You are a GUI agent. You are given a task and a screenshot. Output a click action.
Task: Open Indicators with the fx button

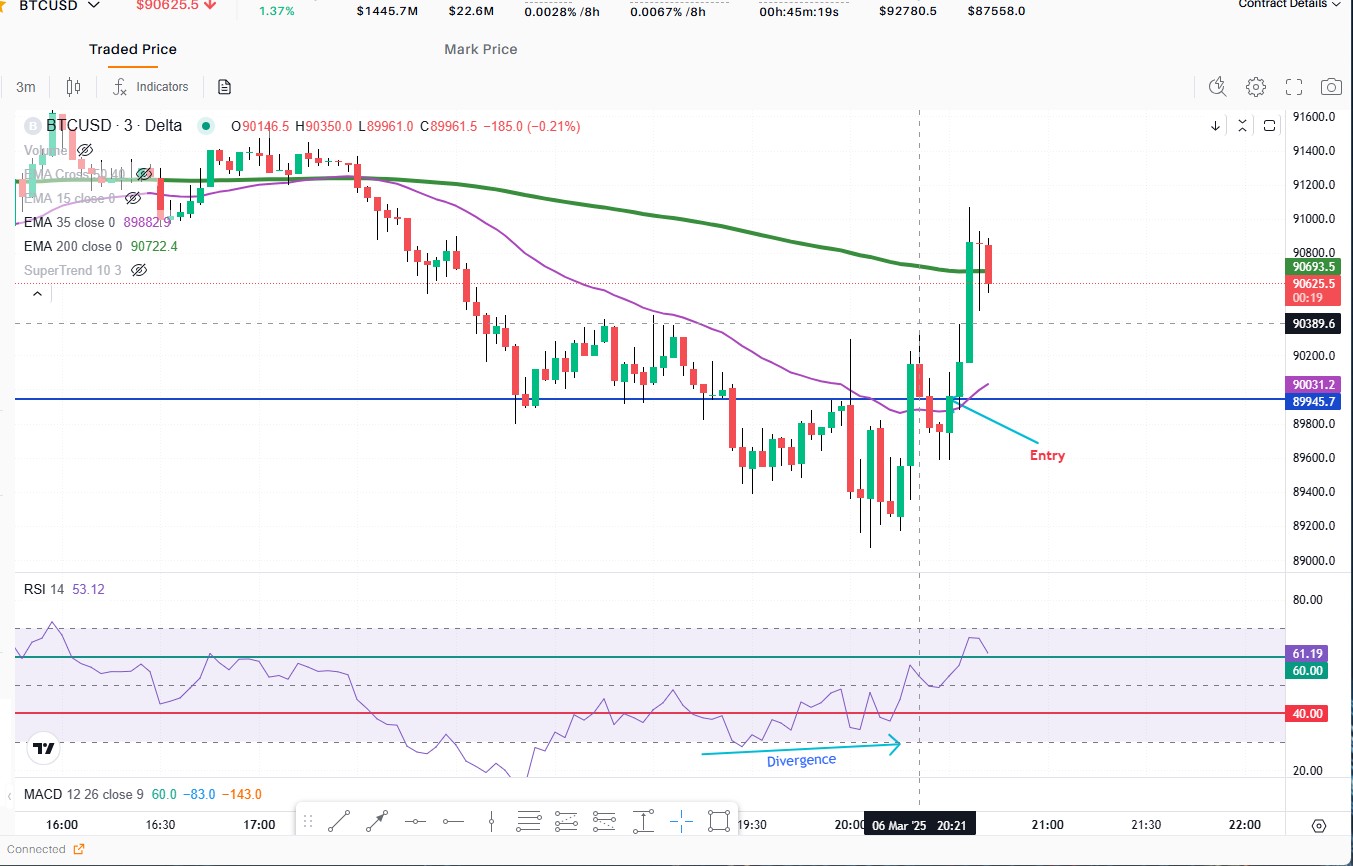[x=151, y=87]
